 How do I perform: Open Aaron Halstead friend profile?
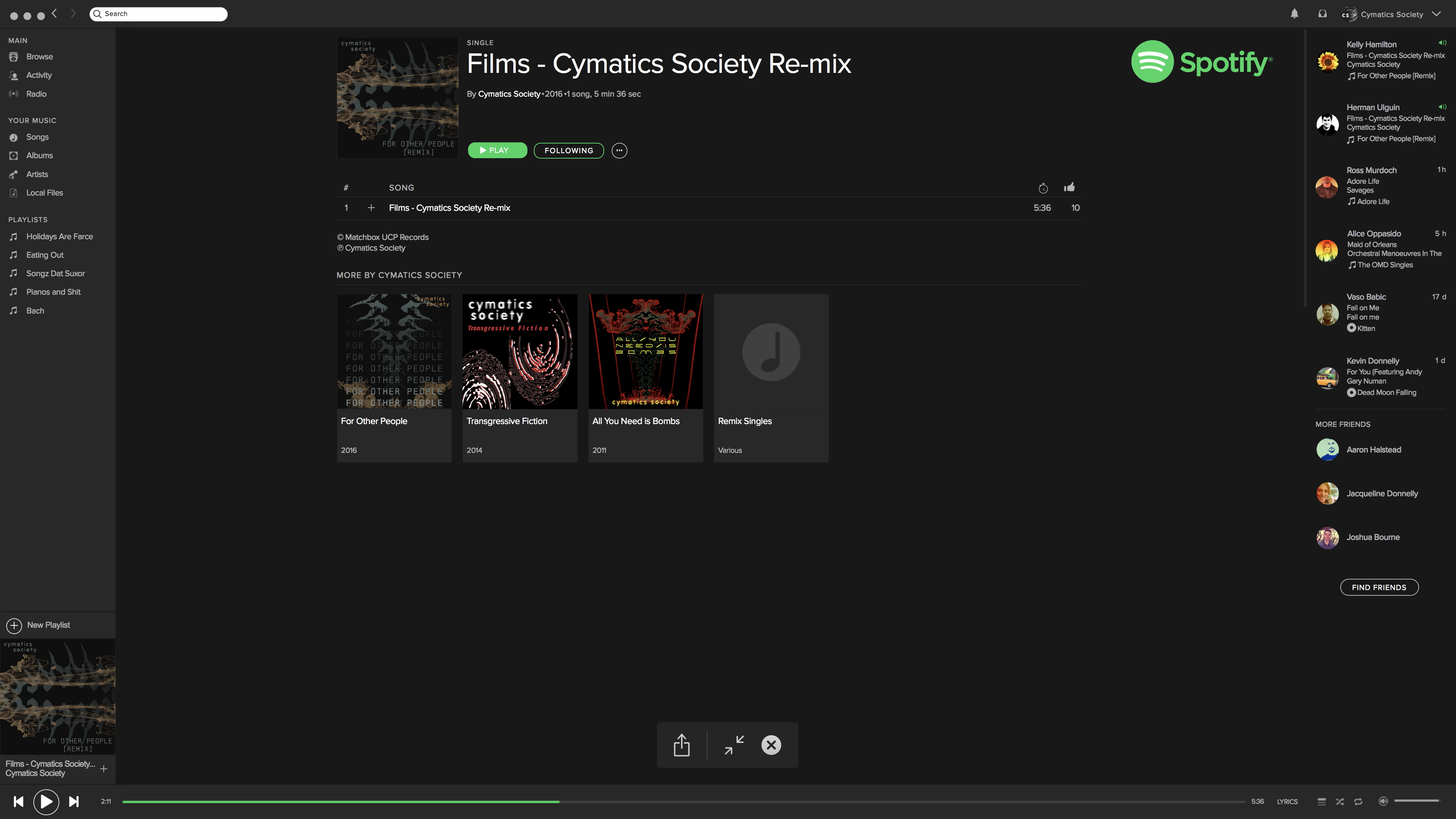(1359, 450)
